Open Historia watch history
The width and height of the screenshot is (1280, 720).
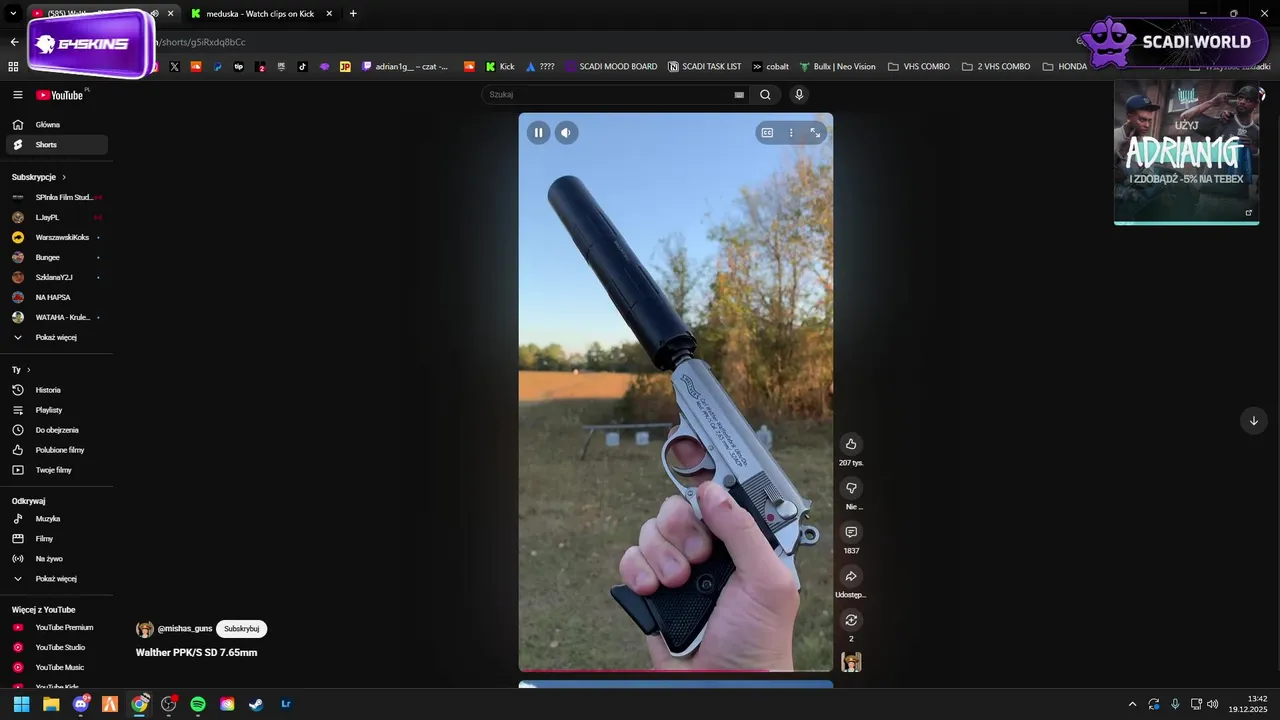pos(57,390)
